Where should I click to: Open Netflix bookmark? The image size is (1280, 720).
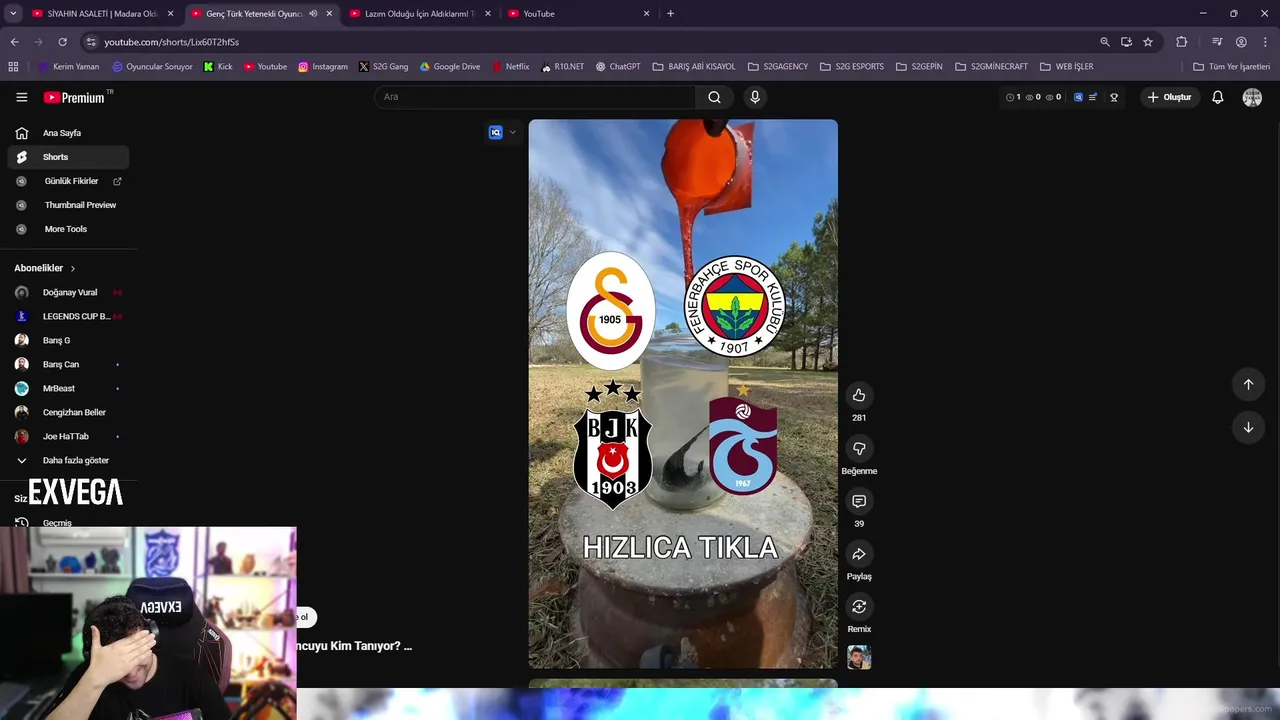point(510,66)
